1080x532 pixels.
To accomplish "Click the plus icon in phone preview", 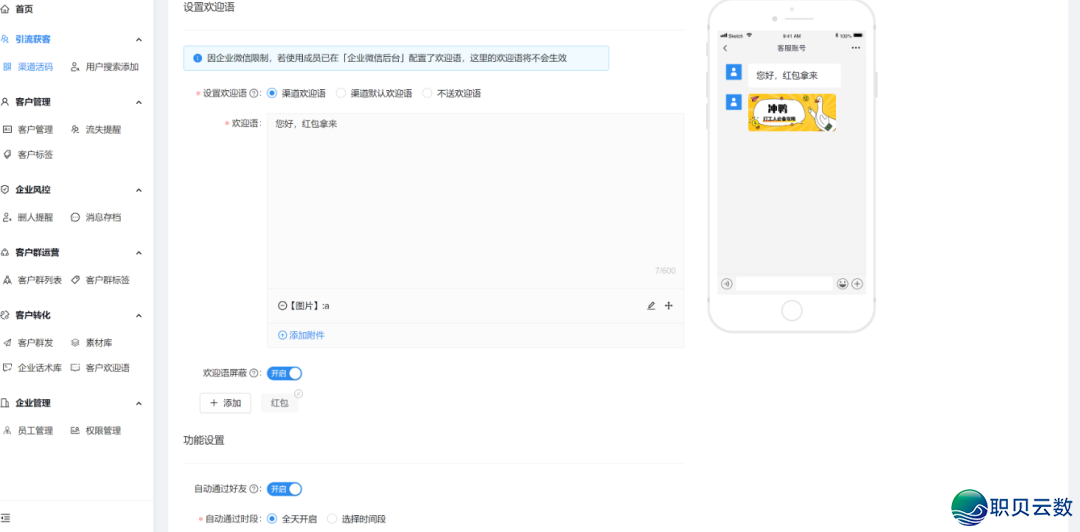I will [857, 283].
